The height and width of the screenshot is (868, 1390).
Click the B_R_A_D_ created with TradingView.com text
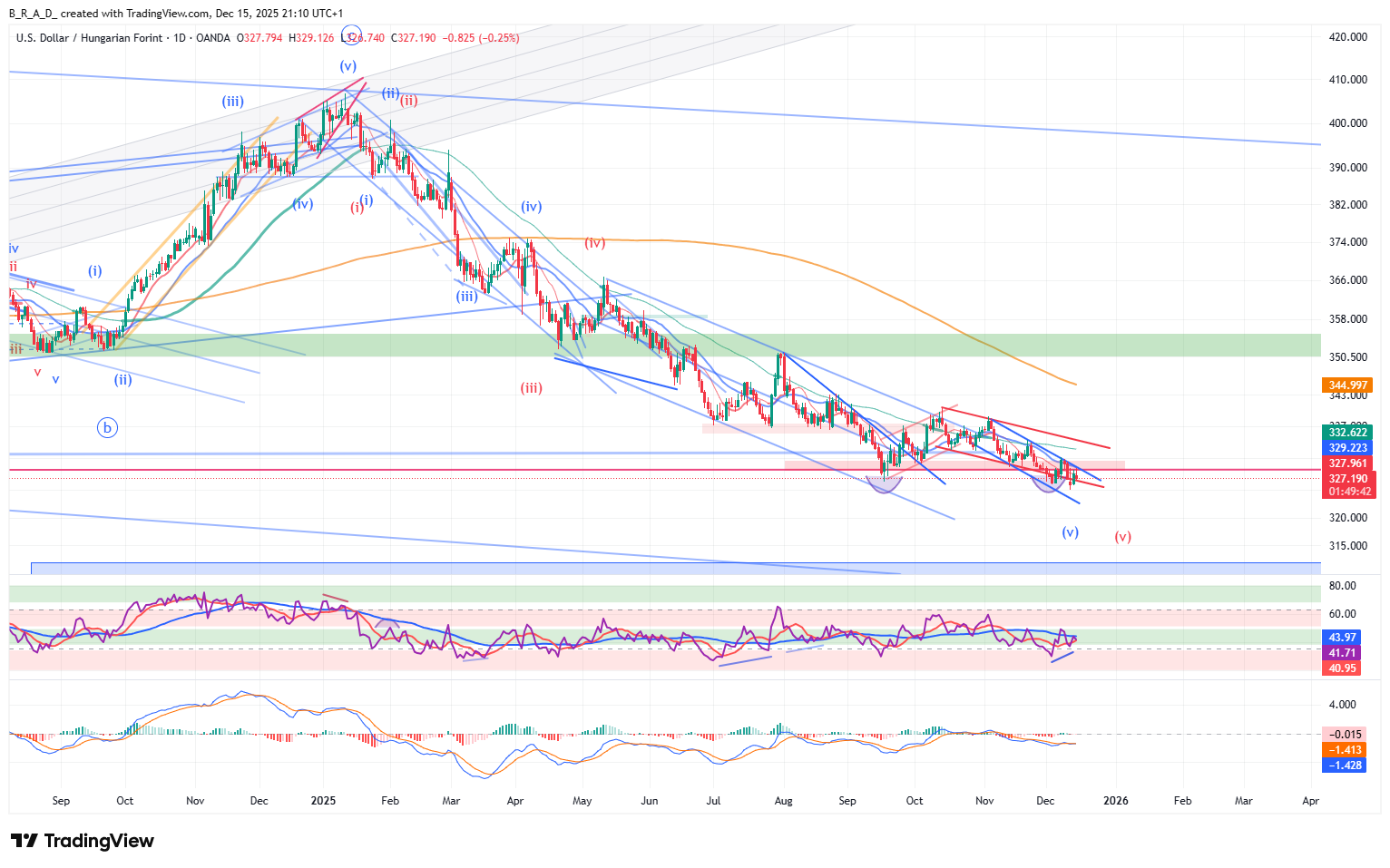[176, 14]
